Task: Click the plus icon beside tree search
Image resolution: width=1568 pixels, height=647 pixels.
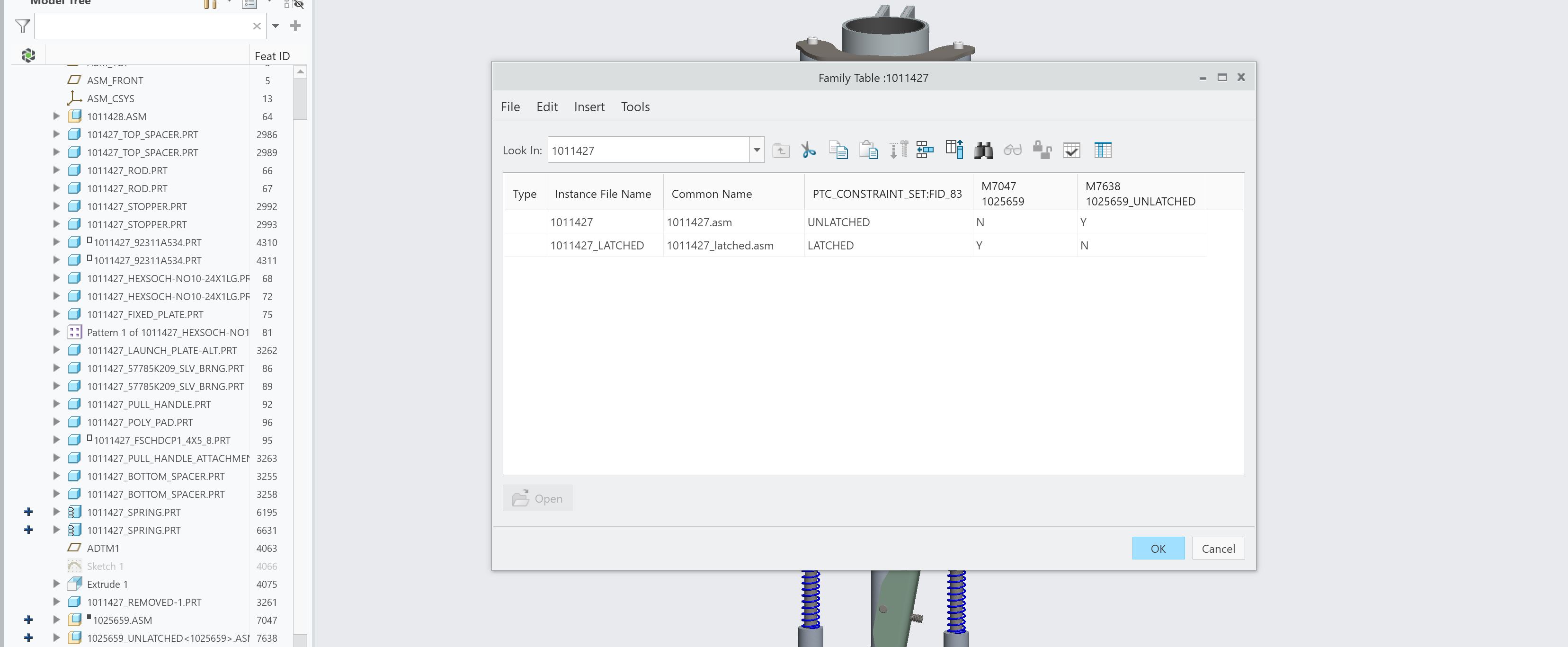Action: point(295,26)
